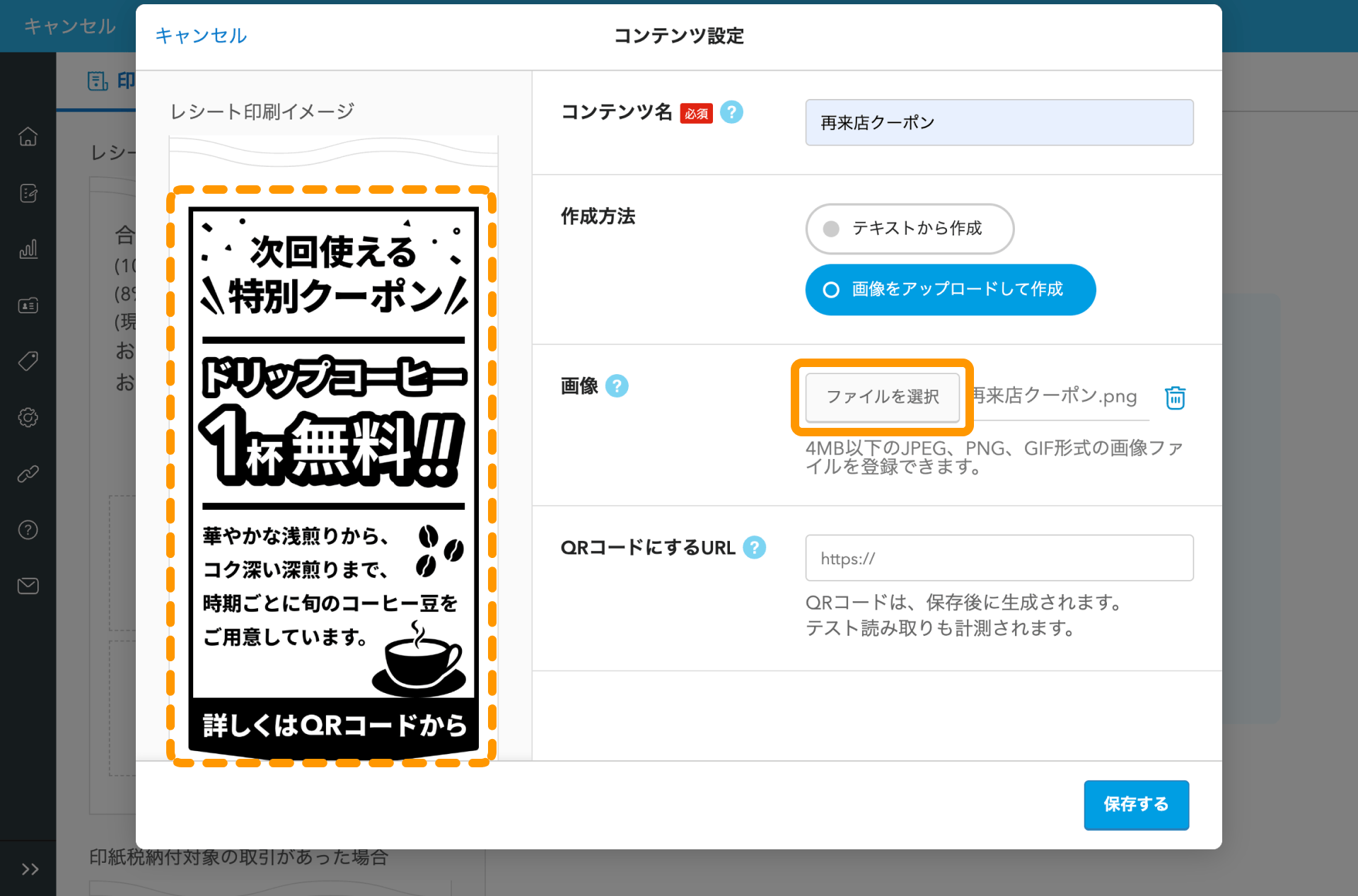The image size is (1358, 896).
Task: Select テキストから作成 option
Action: tap(910, 228)
